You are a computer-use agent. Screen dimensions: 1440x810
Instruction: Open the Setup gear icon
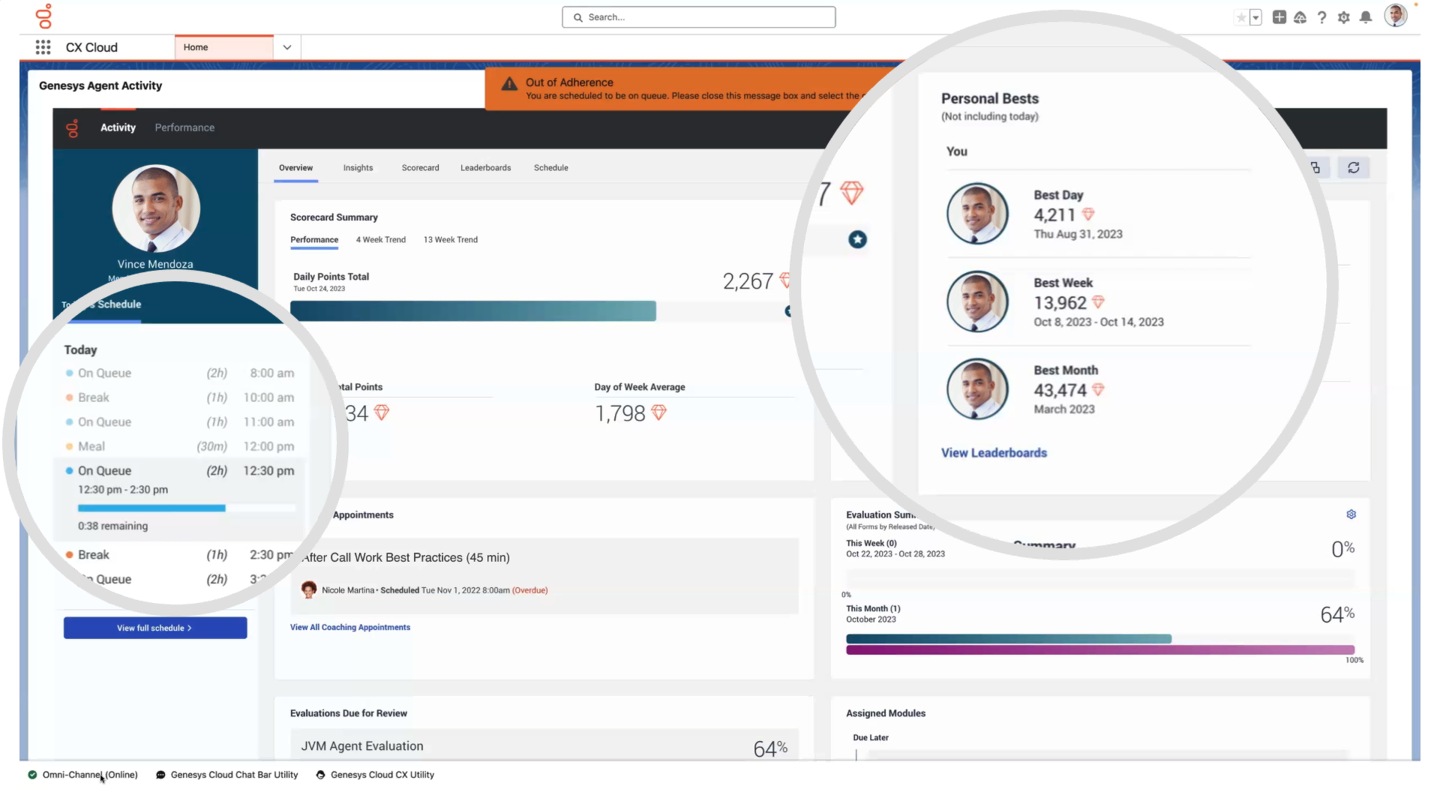pyautogui.click(x=1344, y=17)
